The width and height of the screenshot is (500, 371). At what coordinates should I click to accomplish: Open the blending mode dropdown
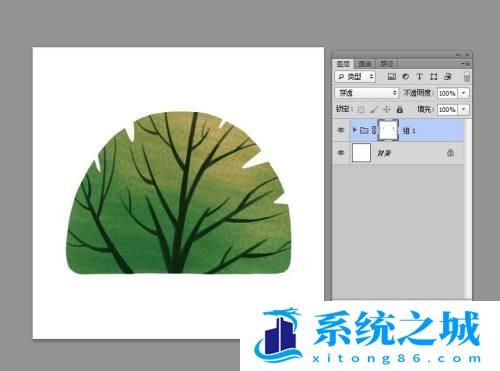pyautogui.click(x=366, y=93)
